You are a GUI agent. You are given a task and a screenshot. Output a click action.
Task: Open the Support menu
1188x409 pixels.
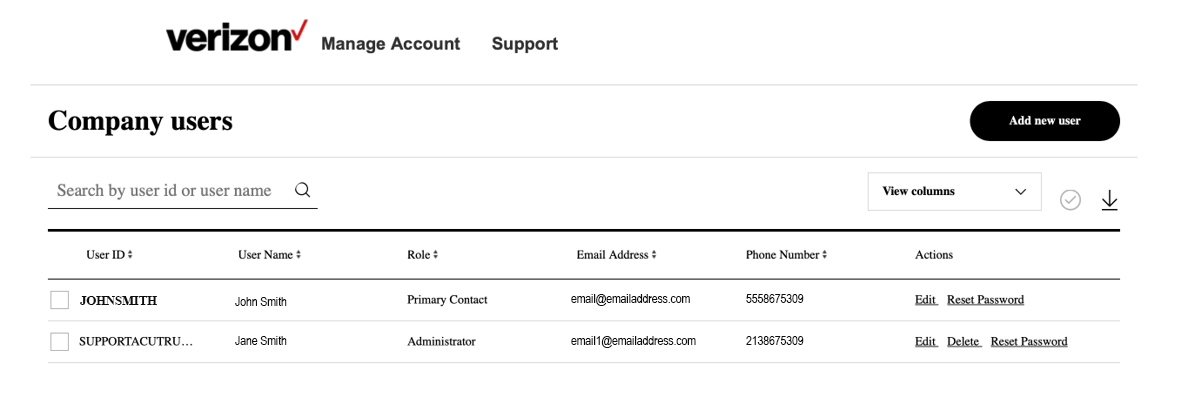524,44
